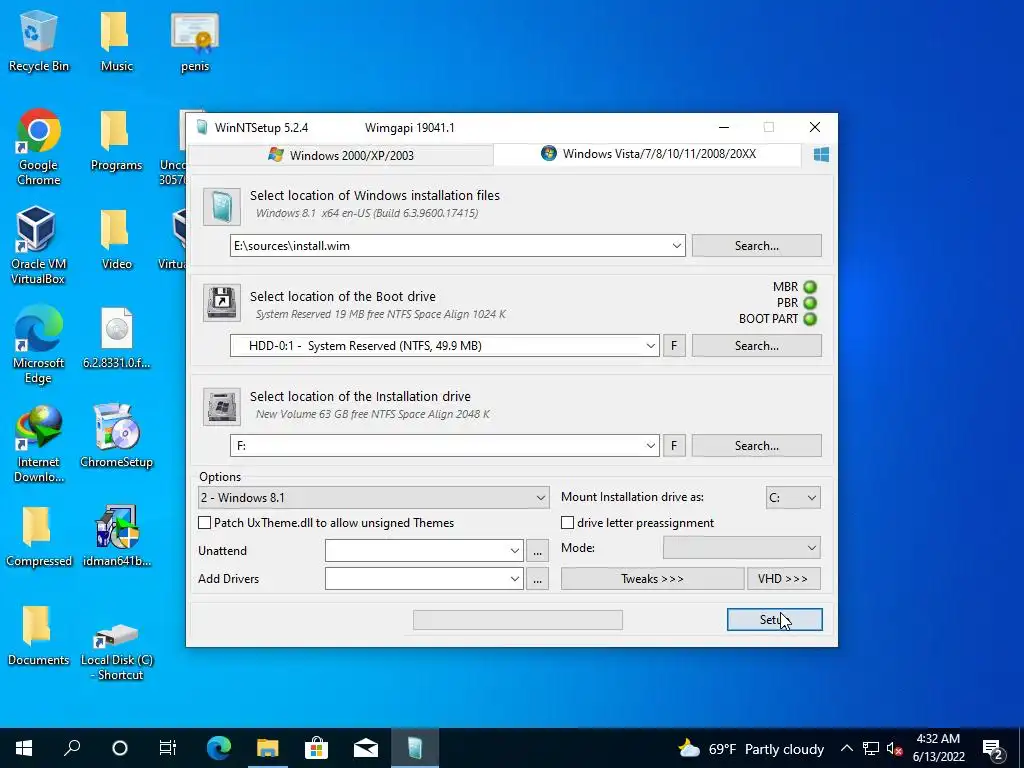1024x768 pixels.
Task: Switch to Windows Vista/7/8/10/11 tab
Action: (648, 153)
